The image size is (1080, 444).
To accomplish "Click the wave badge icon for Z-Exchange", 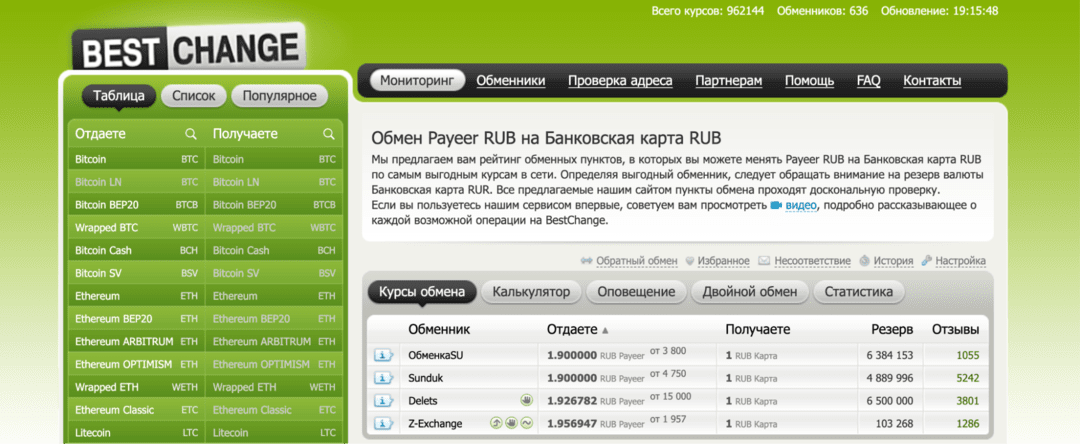I will click(x=527, y=423).
